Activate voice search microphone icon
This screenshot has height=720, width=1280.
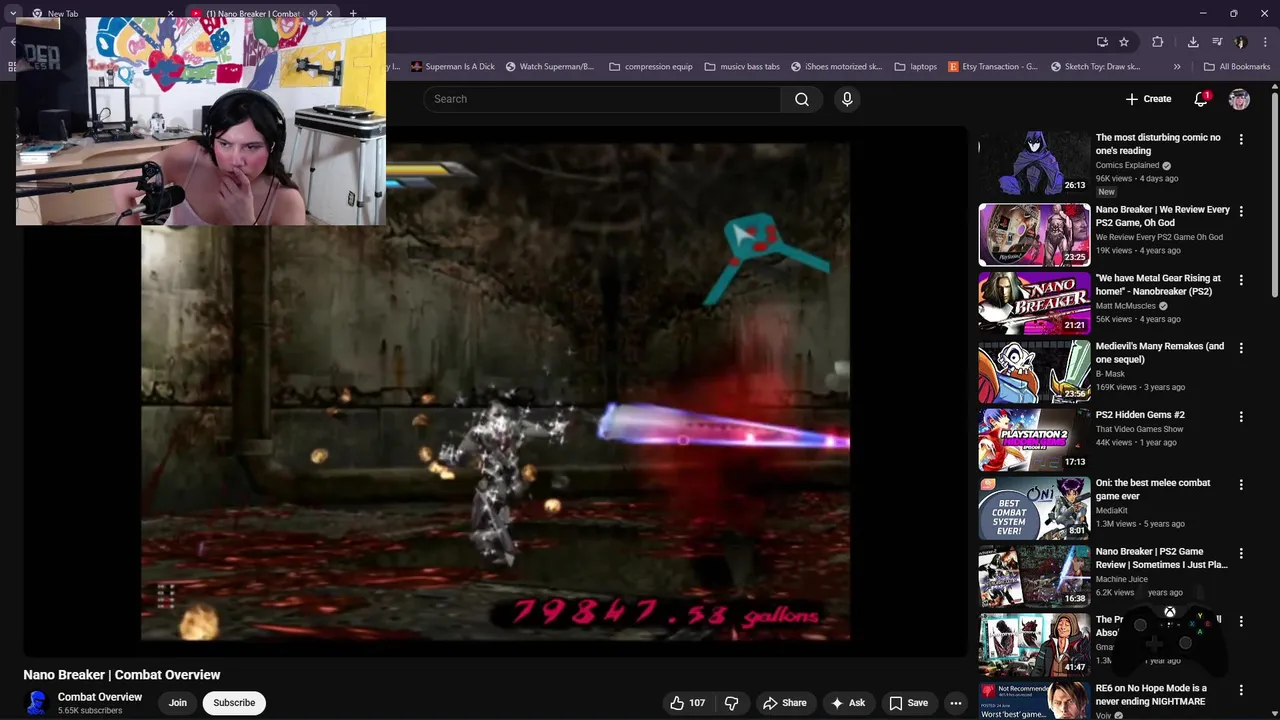847,99
